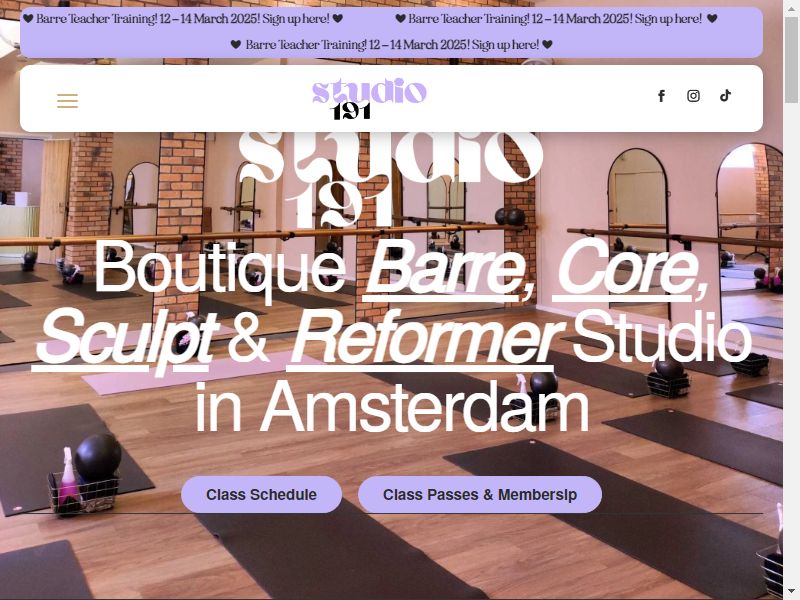This screenshot has height=600, width=800.
Task: Click the centered second-row Barre Teacher Training banner
Action: pyautogui.click(x=391, y=45)
